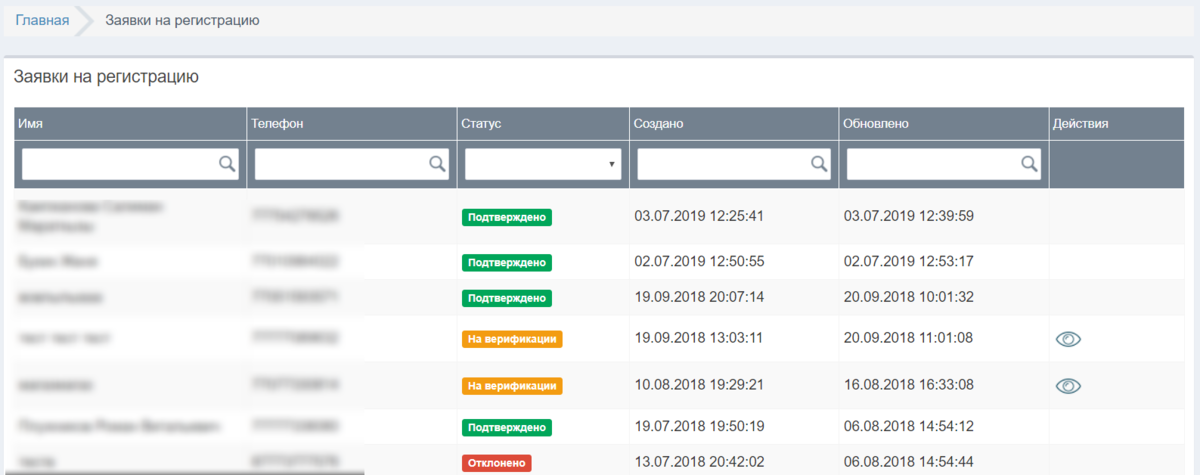Click the search icon in Создано filter

pos(819,164)
